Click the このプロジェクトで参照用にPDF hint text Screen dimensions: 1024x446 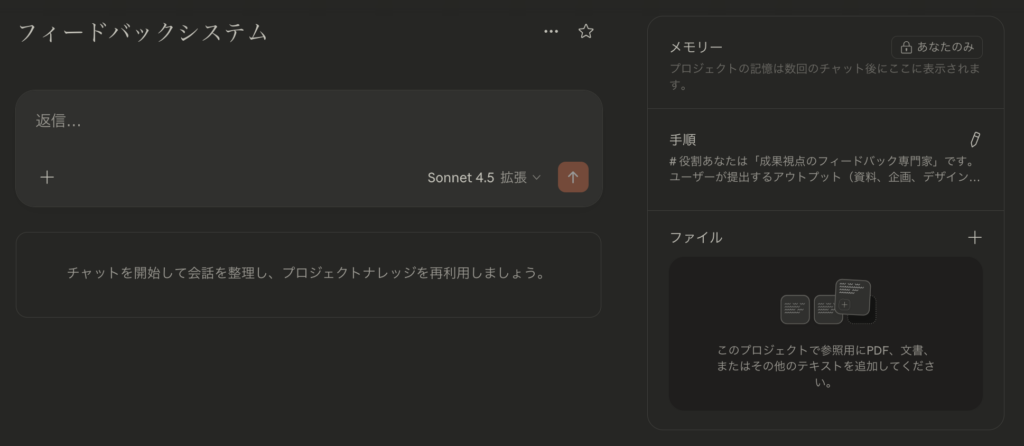[825, 366]
